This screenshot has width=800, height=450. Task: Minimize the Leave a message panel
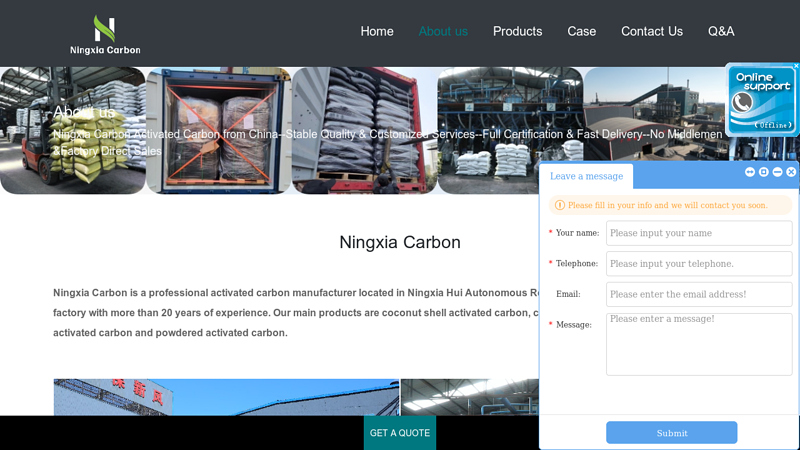(777, 172)
